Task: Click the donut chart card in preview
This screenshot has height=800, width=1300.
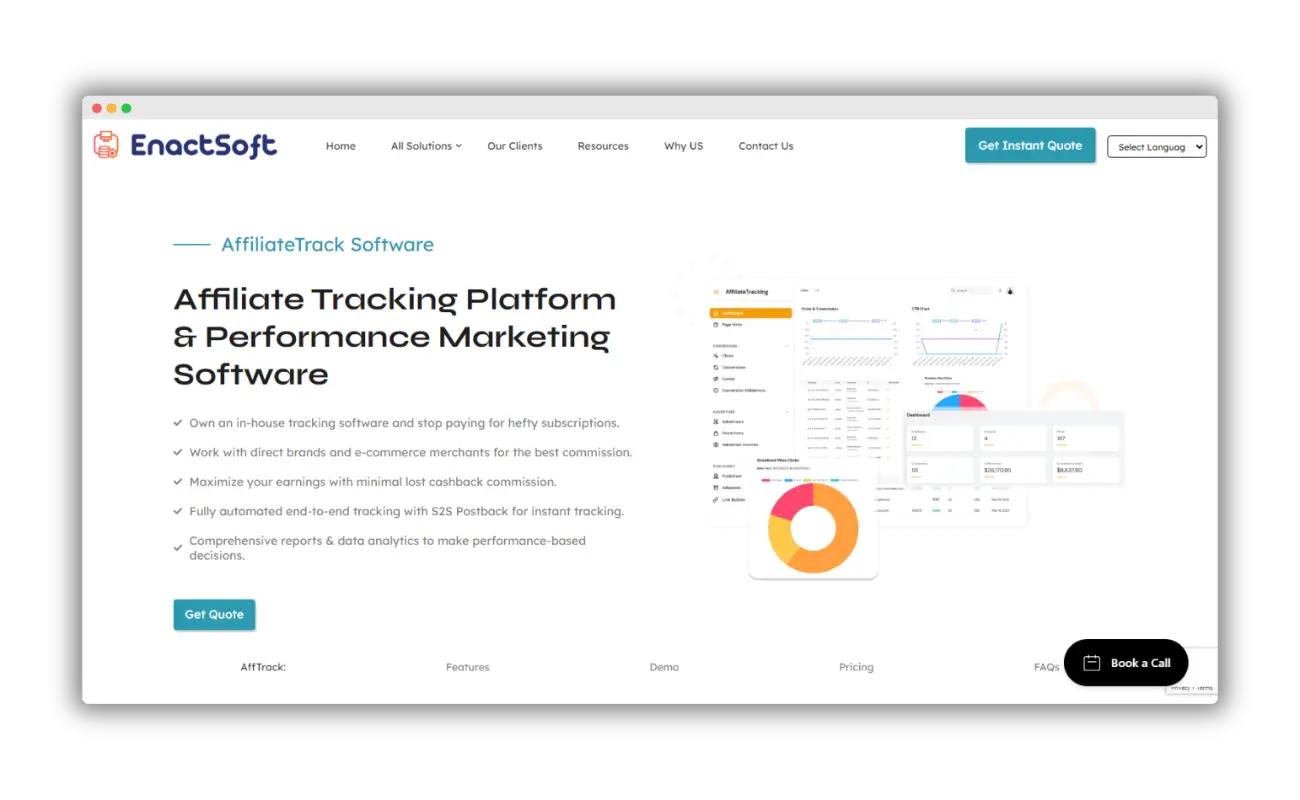Action: 813,517
